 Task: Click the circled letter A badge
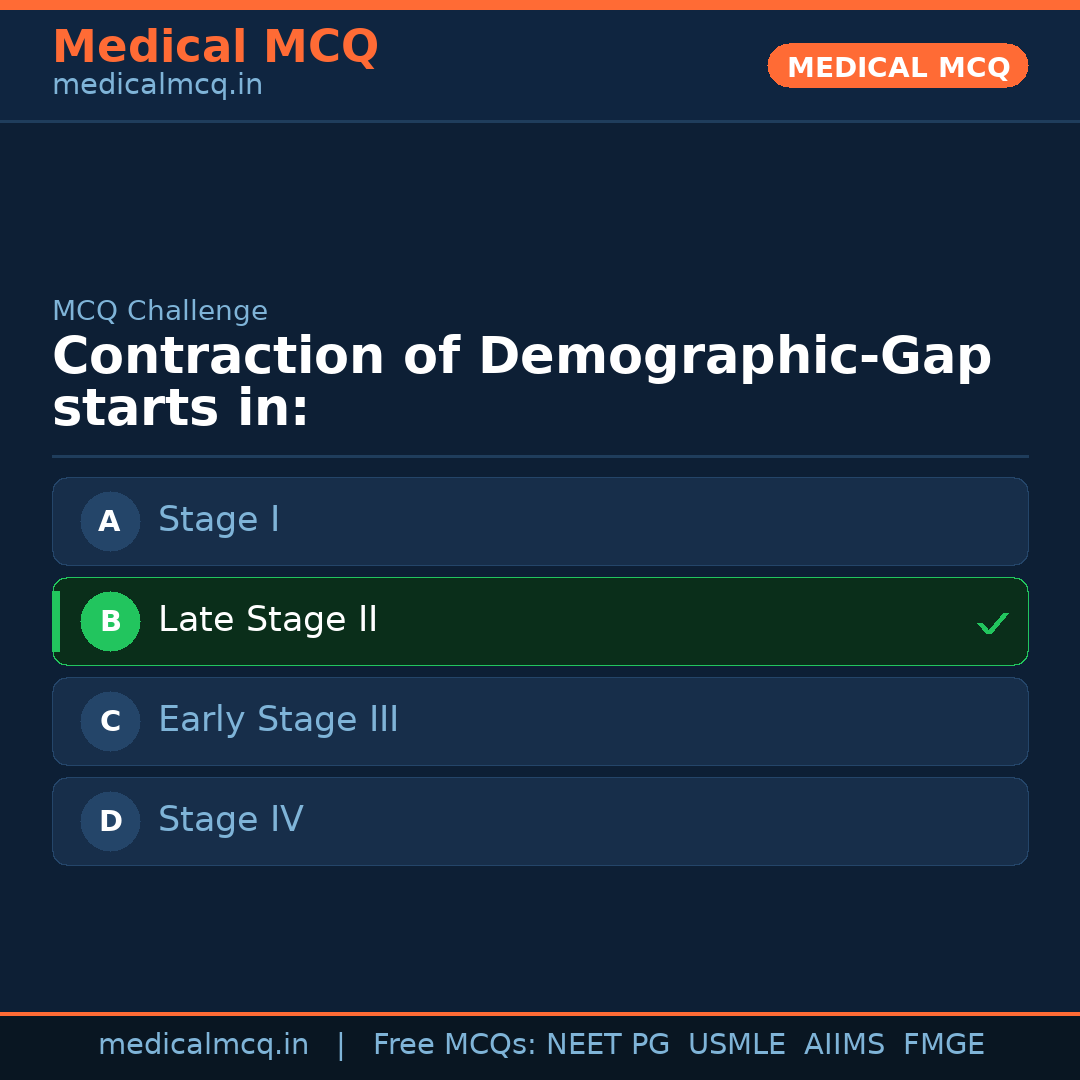point(110,521)
